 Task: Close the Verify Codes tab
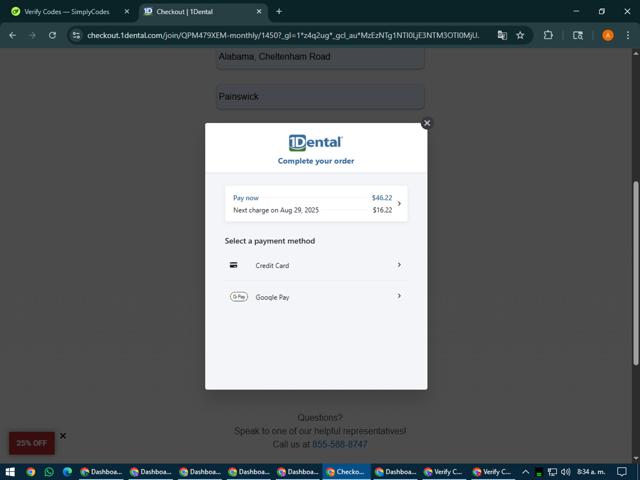pos(127,12)
